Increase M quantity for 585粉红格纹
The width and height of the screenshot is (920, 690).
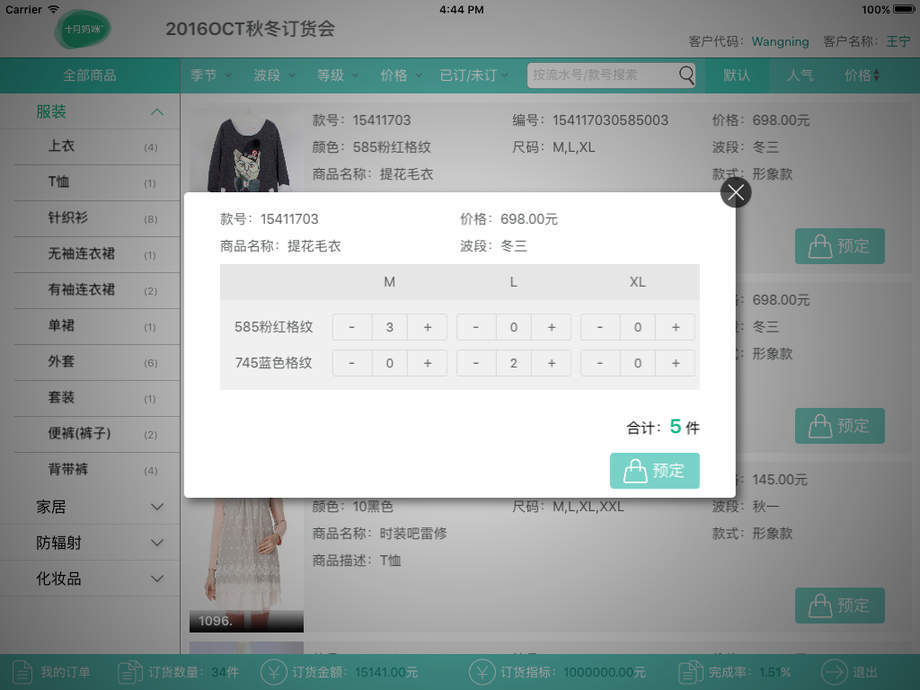tap(427, 327)
